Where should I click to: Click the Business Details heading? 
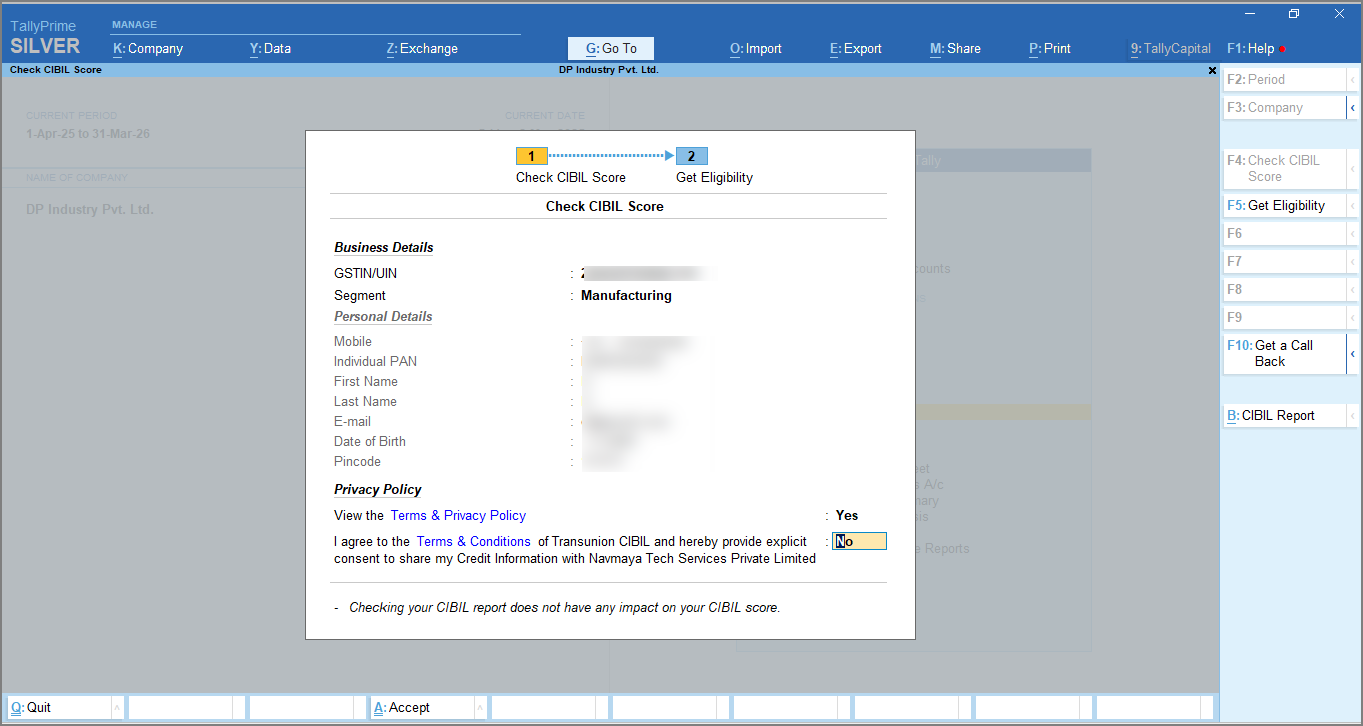pyautogui.click(x=384, y=247)
